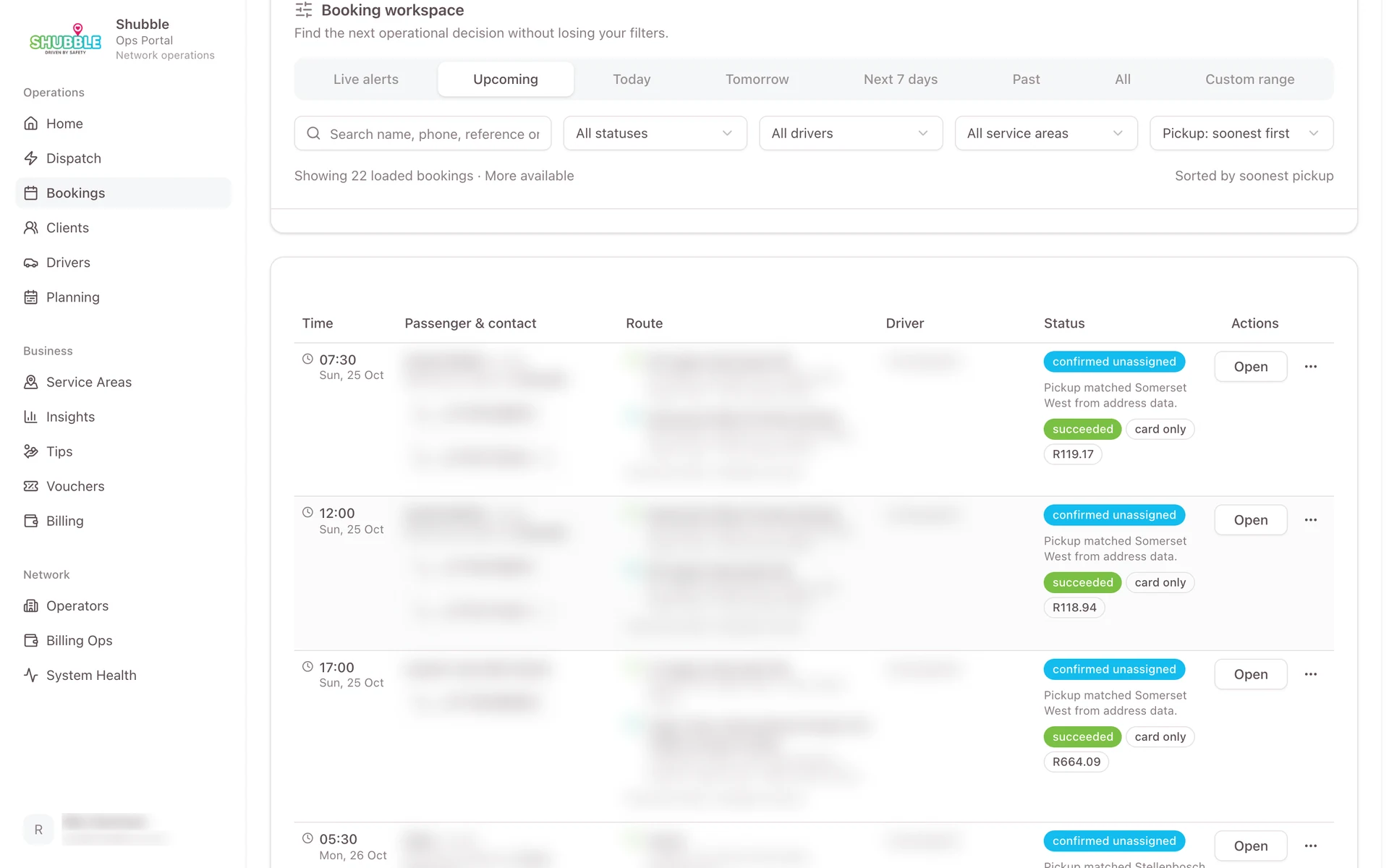Image resolution: width=1389 pixels, height=868 pixels.
Task: Click the R118.94 amount badge
Action: [x=1074, y=608]
